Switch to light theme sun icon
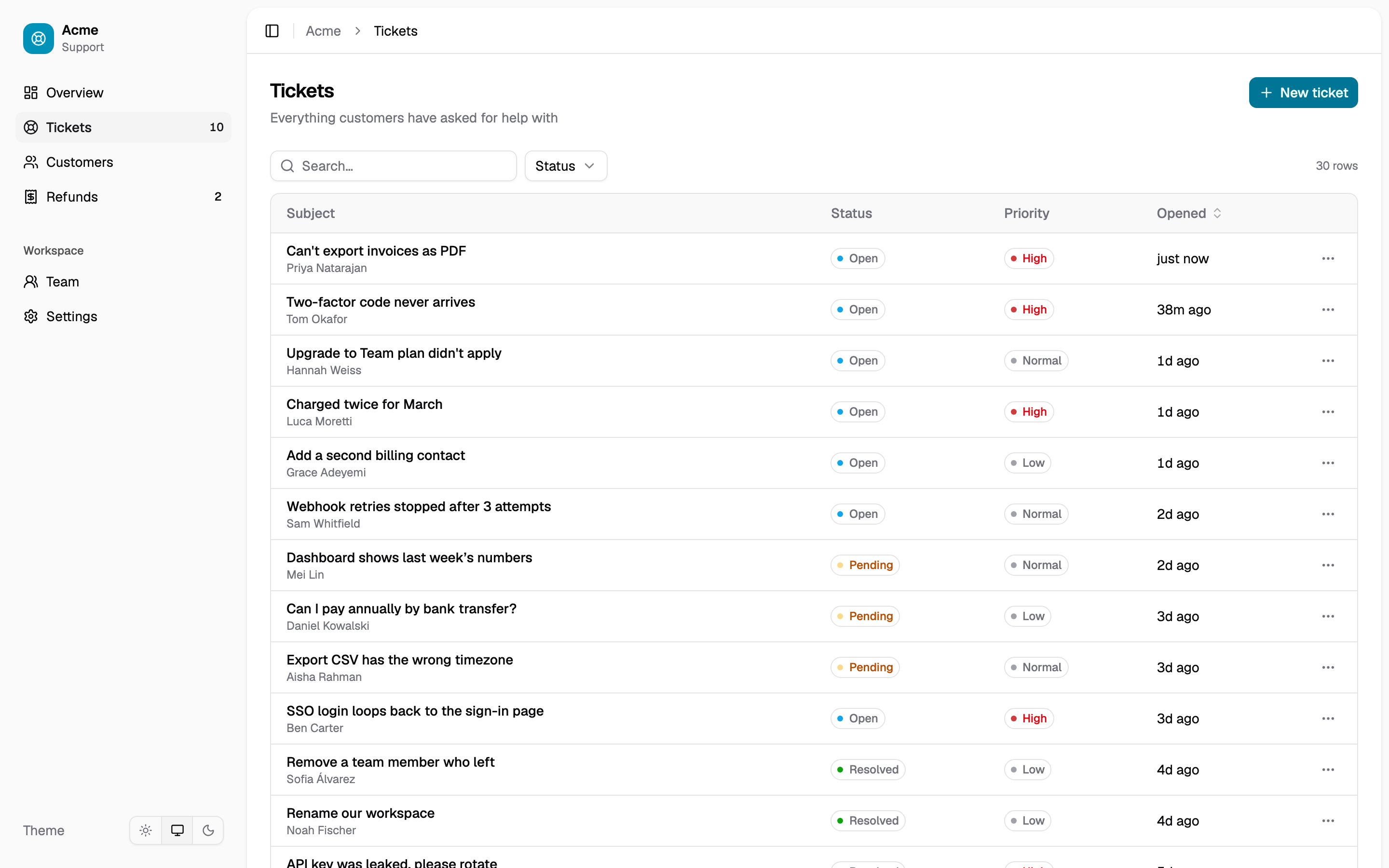 (146, 830)
